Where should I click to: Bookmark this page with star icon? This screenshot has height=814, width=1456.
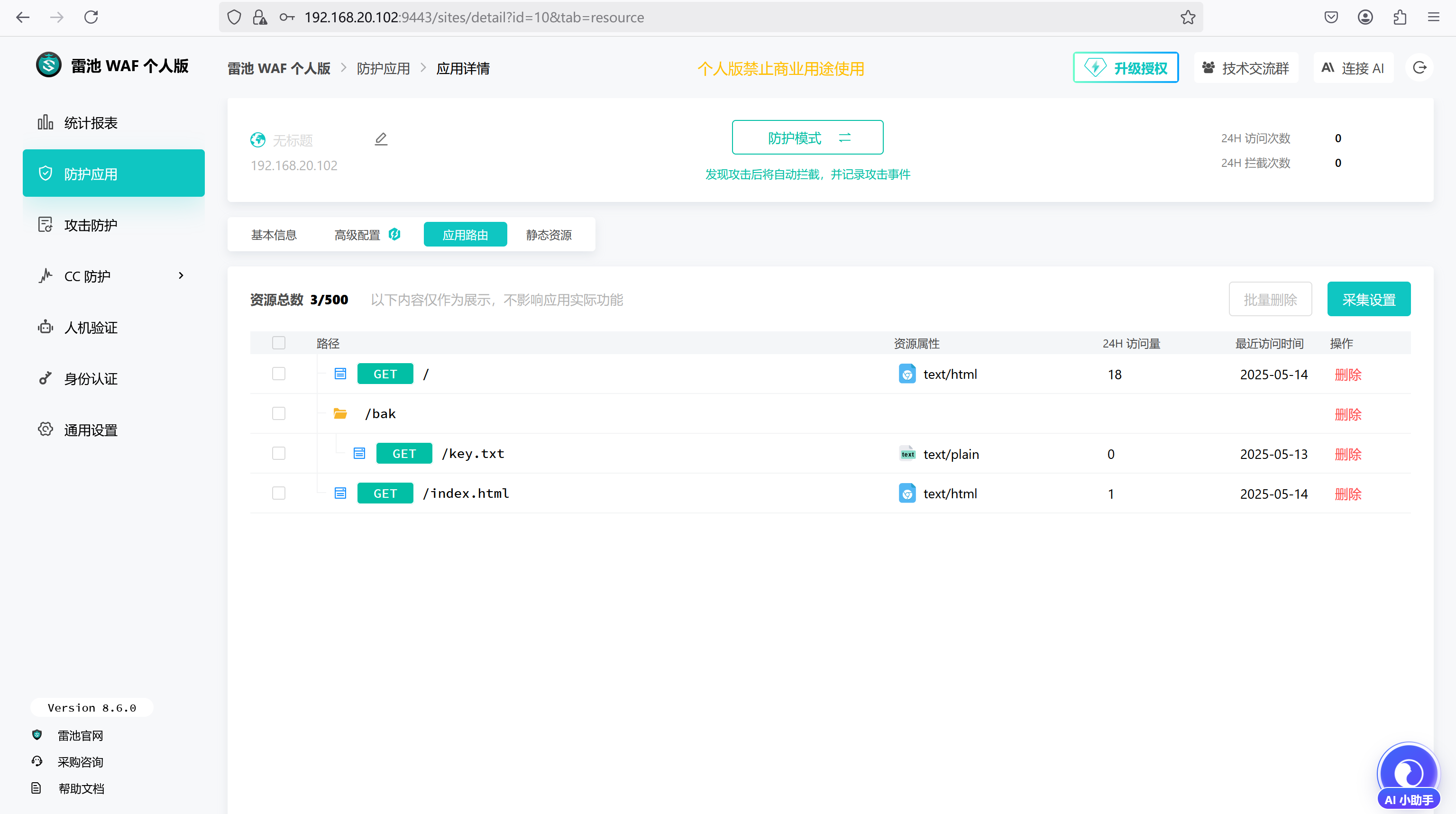coord(1188,18)
